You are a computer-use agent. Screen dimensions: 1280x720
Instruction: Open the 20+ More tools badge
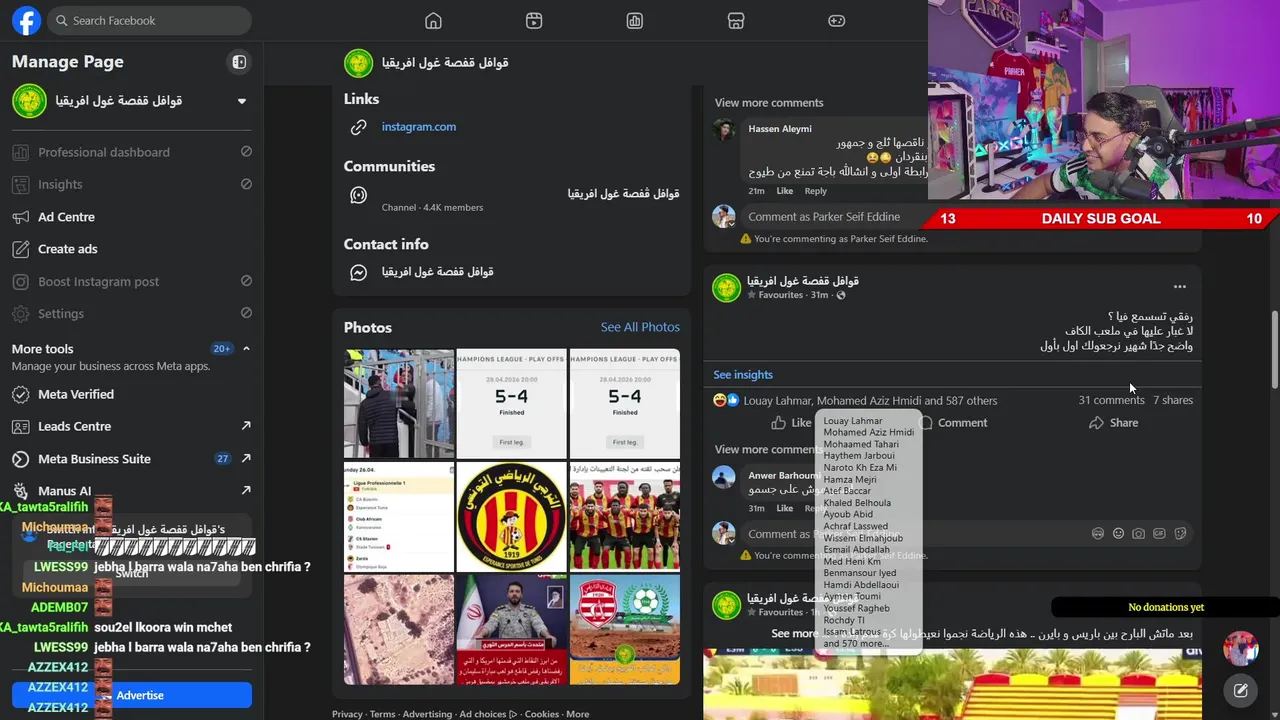pos(222,348)
